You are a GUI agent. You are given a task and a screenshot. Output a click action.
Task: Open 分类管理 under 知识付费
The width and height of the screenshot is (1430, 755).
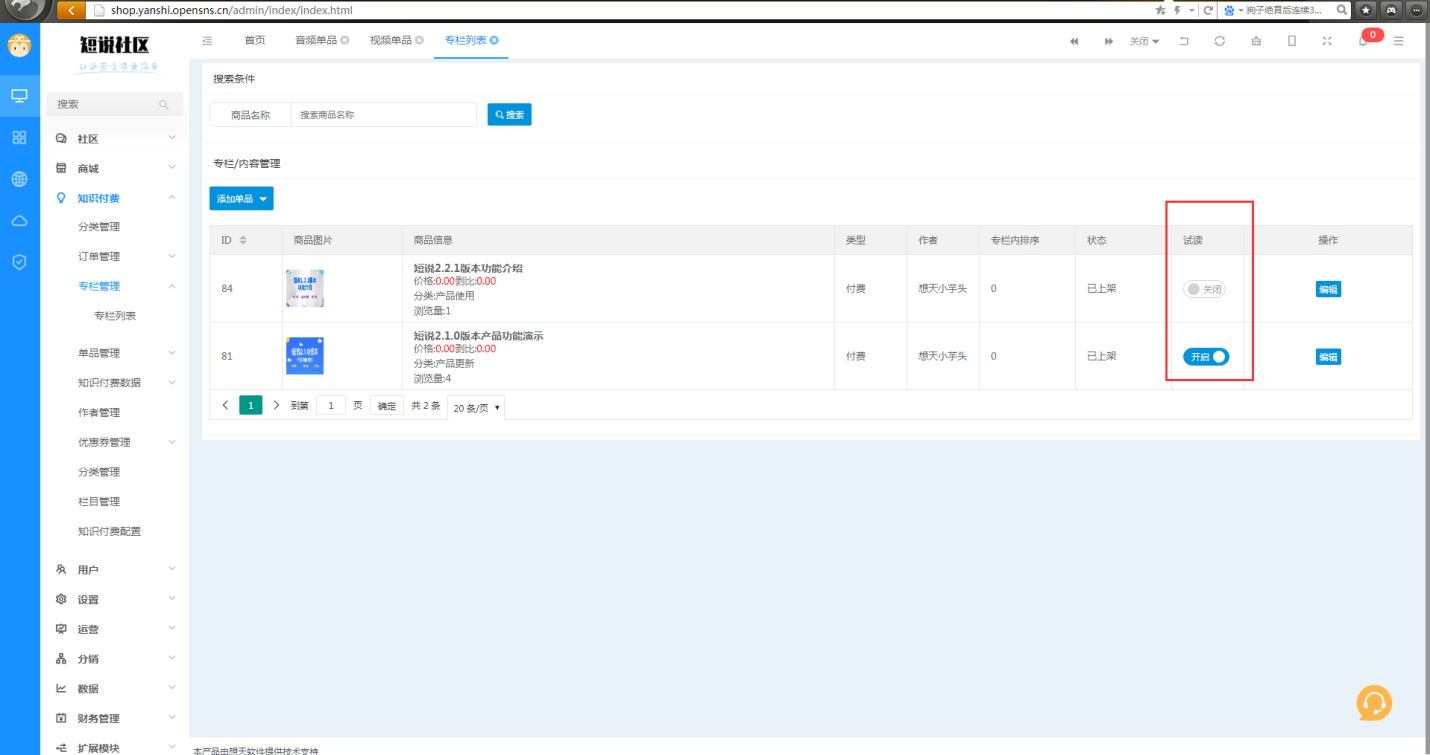[x=99, y=227]
